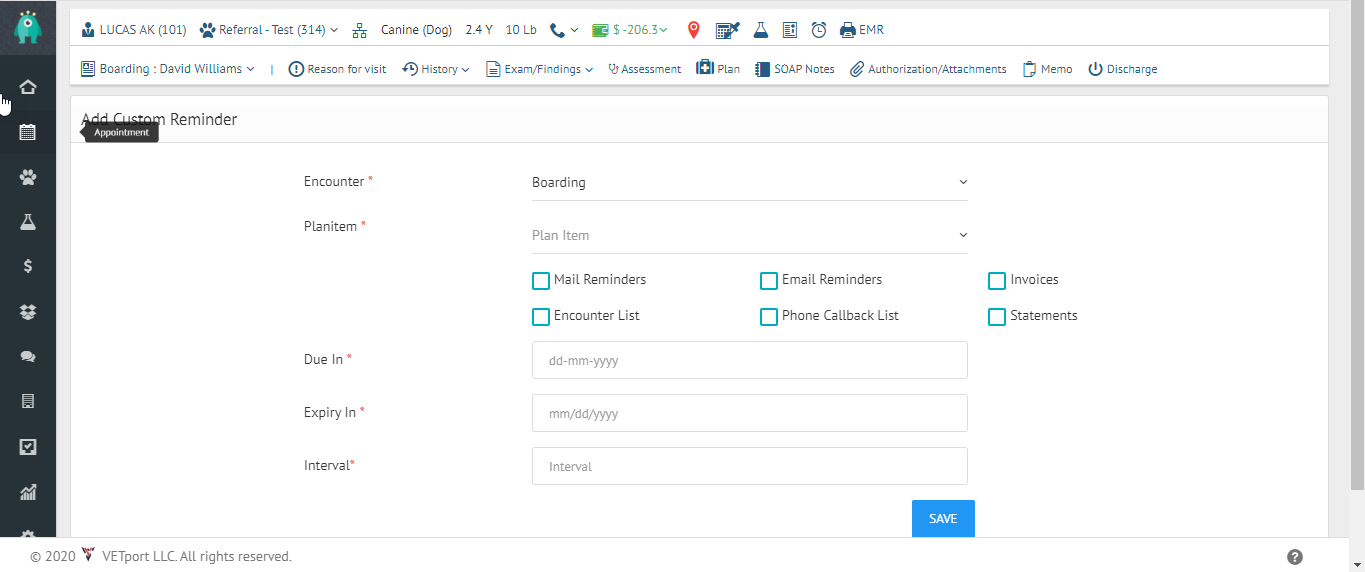Click the SAVE button

943,519
